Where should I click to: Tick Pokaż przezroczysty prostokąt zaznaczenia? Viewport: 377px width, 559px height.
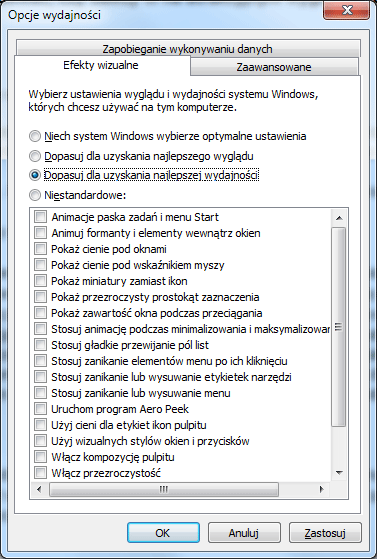pos(40,297)
